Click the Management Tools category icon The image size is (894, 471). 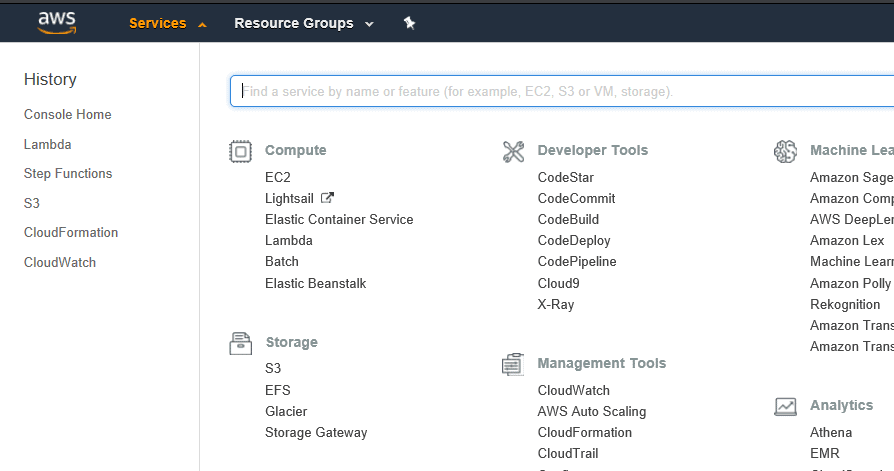(513, 364)
